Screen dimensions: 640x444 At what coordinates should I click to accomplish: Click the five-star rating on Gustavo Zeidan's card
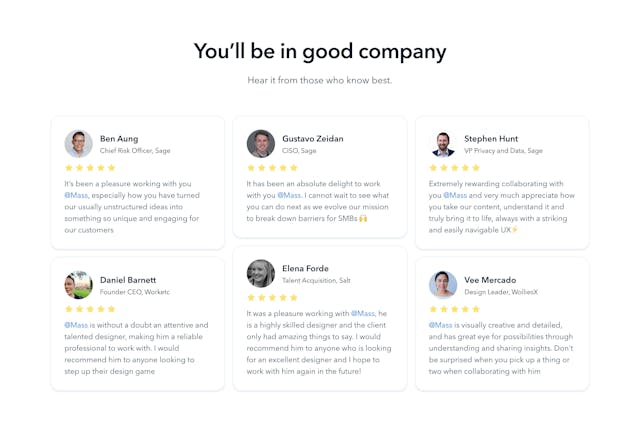[x=272, y=168]
